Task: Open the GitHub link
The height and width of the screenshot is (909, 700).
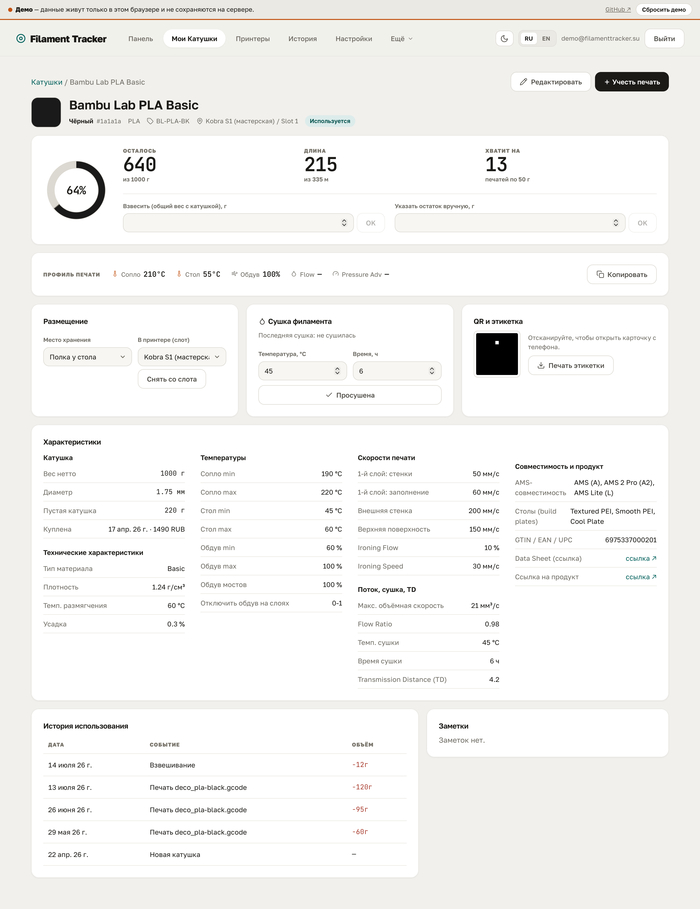Action: pyautogui.click(x=618, y=10)
